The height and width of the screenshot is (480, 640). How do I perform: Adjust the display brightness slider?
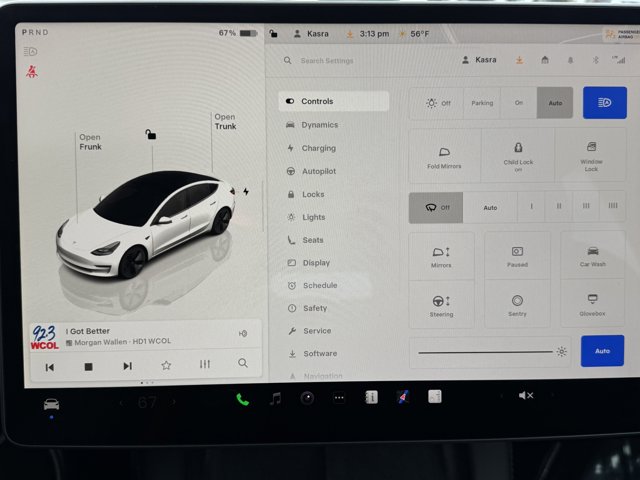[490, 352]
